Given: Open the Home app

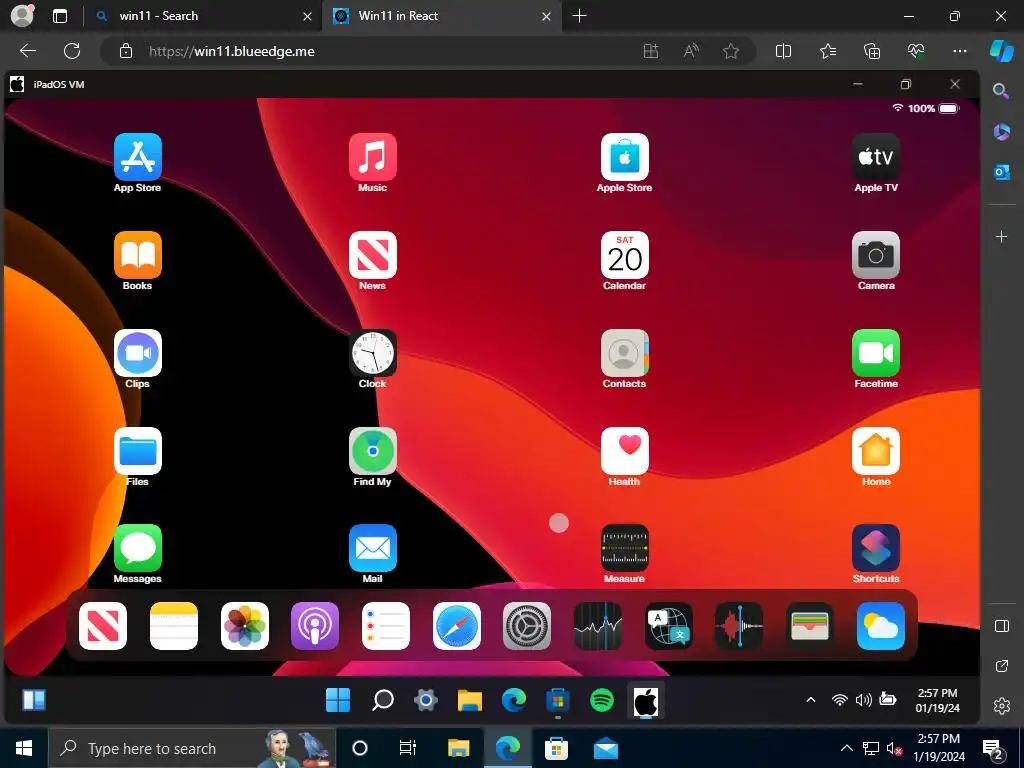Looking at the screenshot, I should coord(876,451).
